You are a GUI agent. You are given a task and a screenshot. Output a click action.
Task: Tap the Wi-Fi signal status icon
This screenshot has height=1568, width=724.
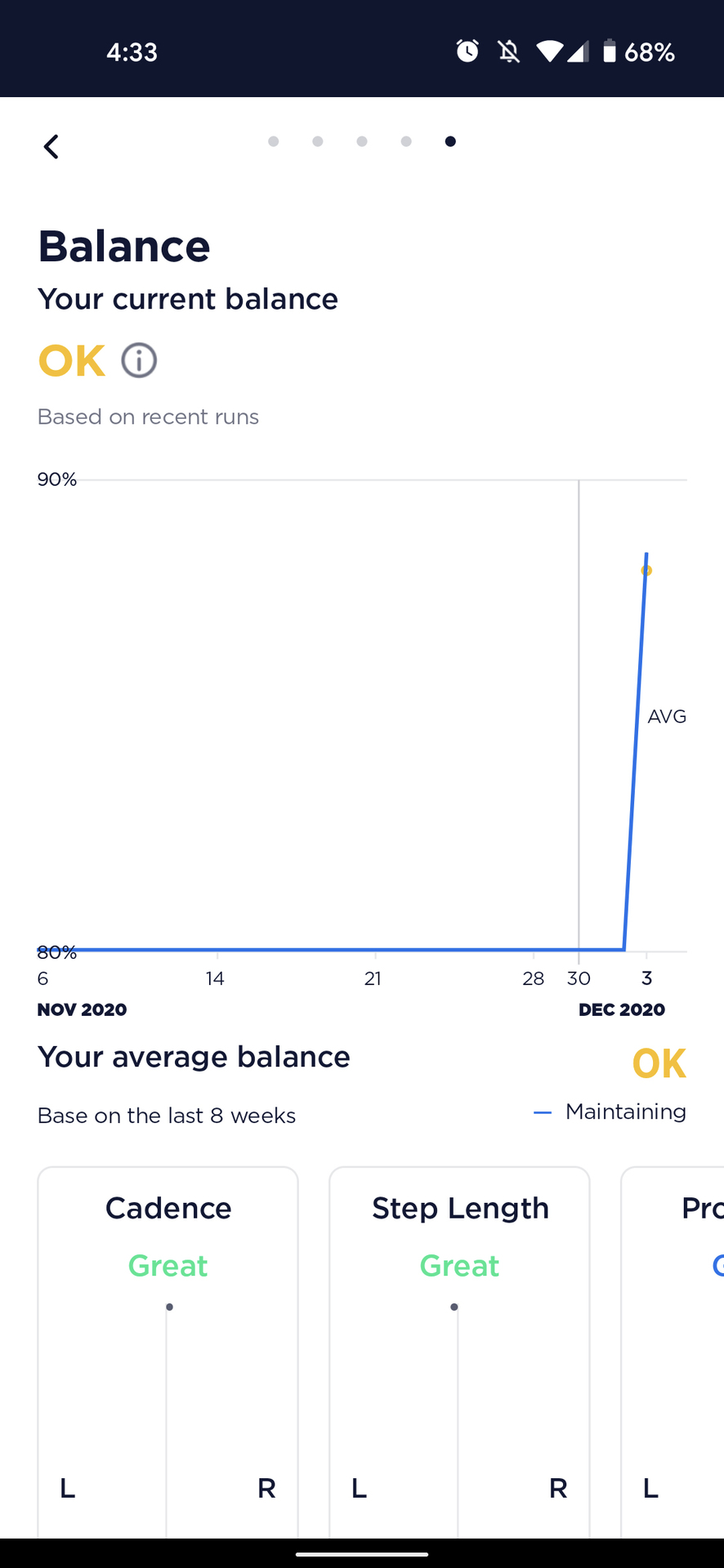(549, 52)
